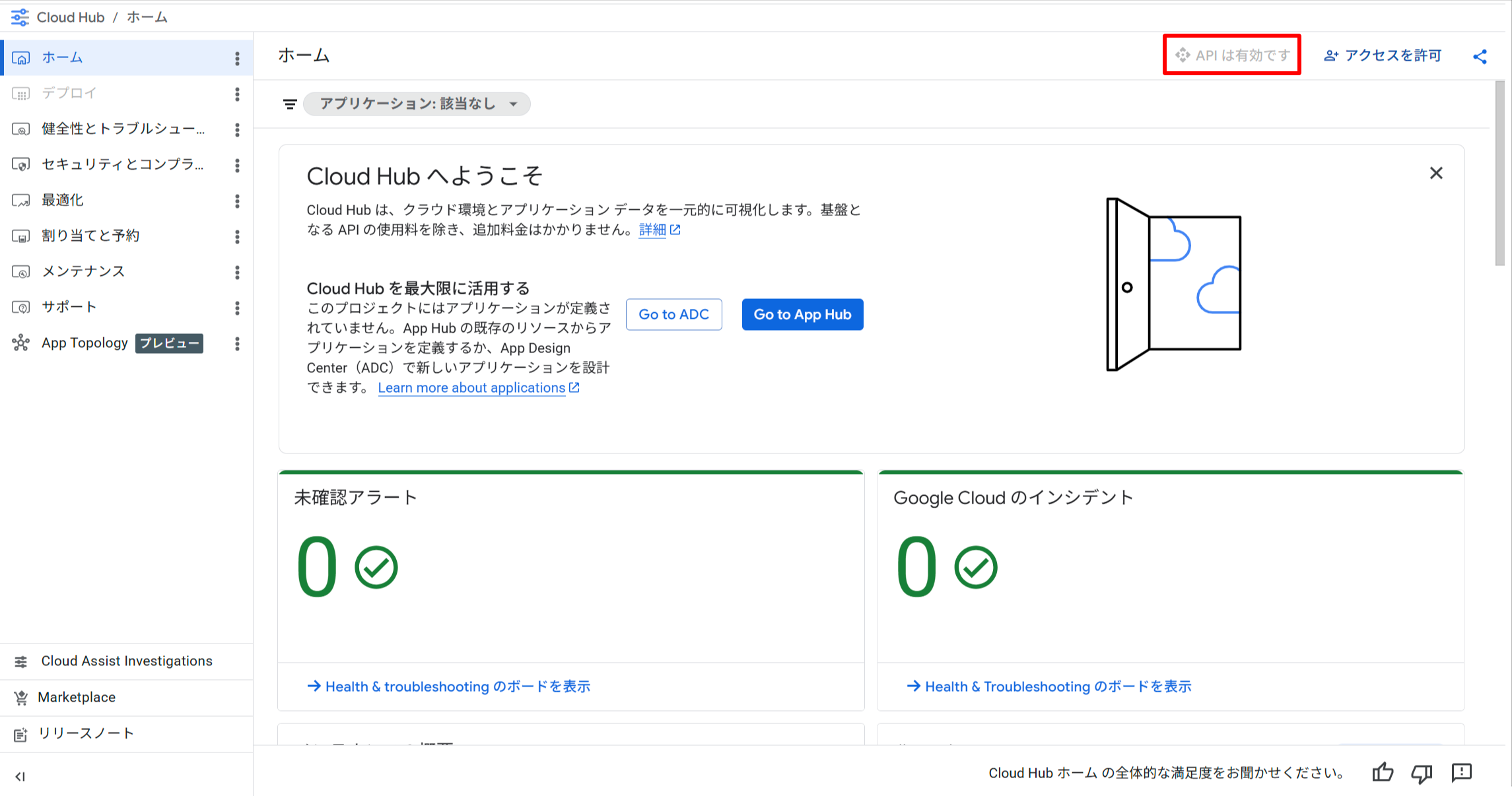Open the Marketplace from the sidebar
Screen dimensions: 1512x796
77,697
